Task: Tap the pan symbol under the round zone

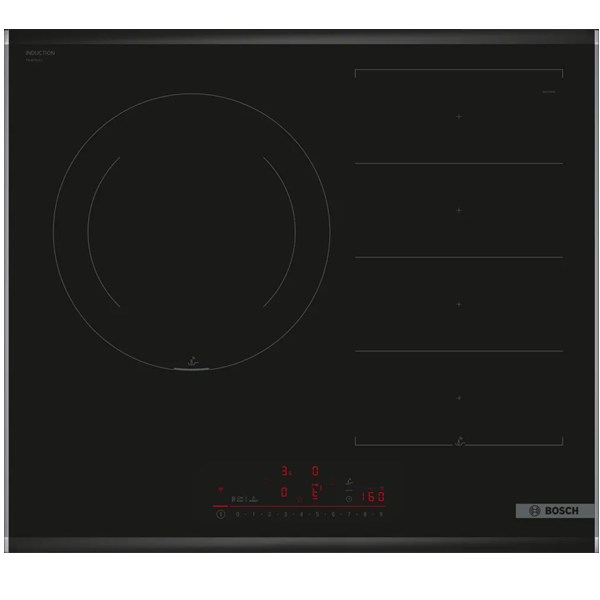Action: [190, 362]
